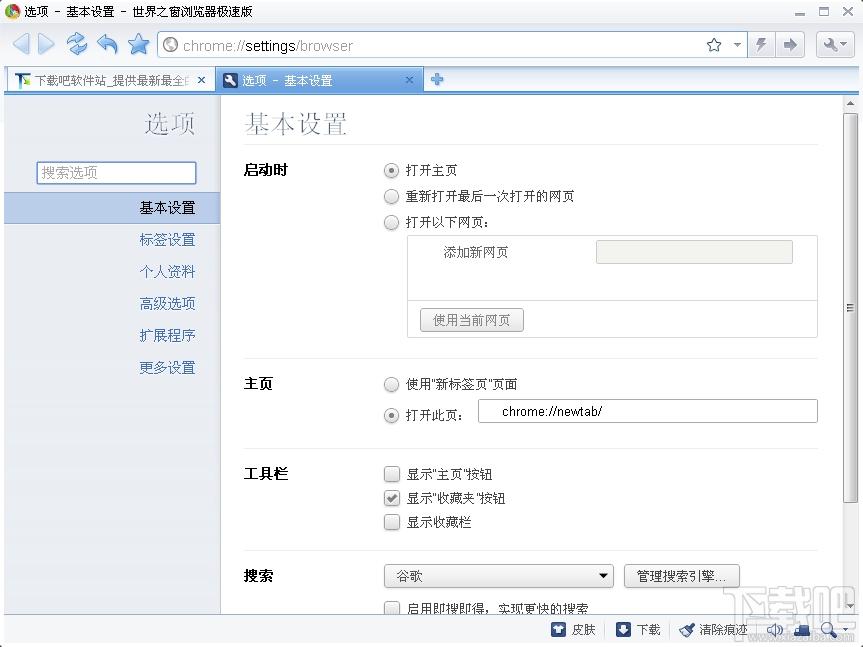Viewport: 863px width, 647px height.
Task: Click the homepage URL field chrome://newtab/
Action: click(648, 412)
